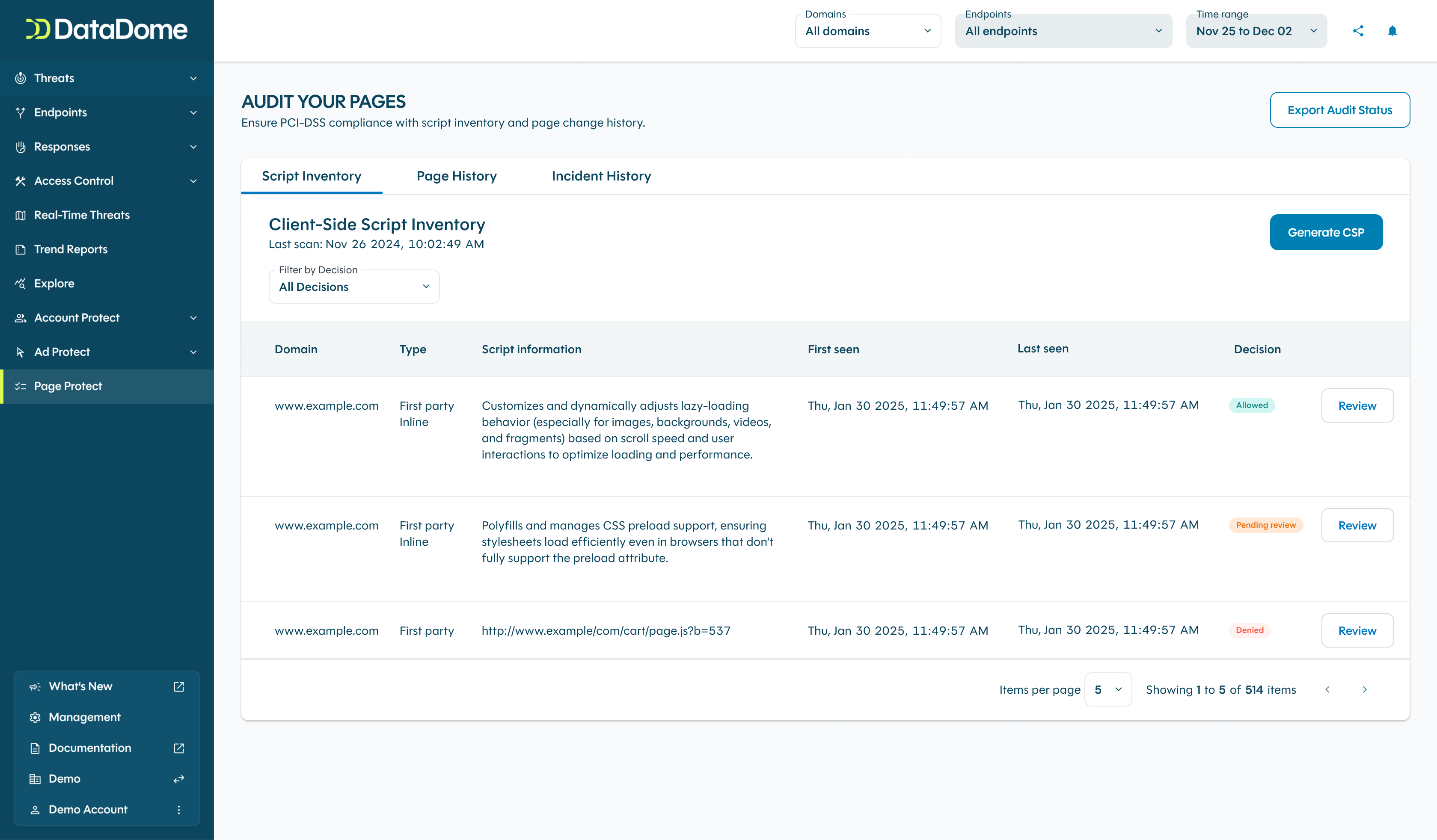Change the Items per page selector
This screenshot has width=1437, height=840.
click(x=1107, y=689)
